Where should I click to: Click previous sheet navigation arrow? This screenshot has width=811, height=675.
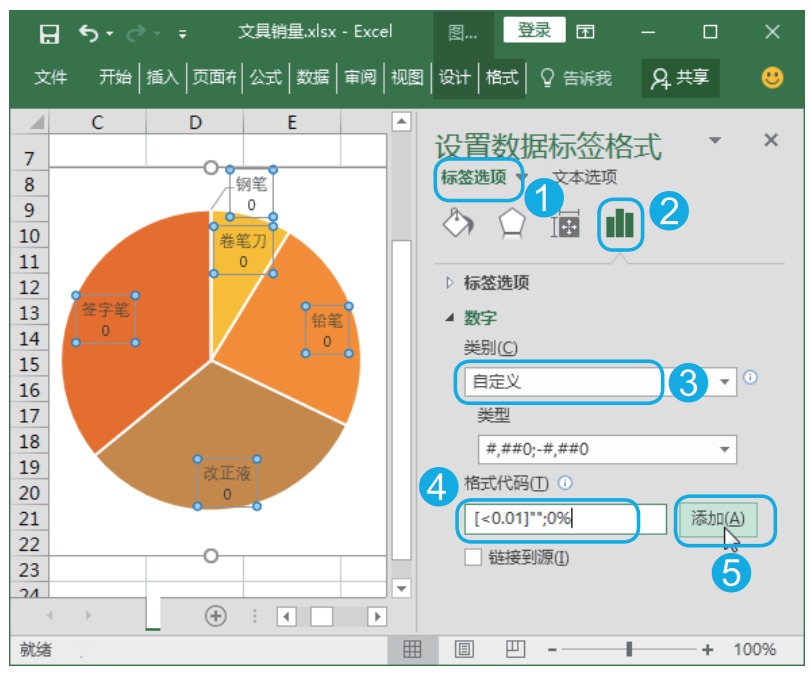(50, 616)
